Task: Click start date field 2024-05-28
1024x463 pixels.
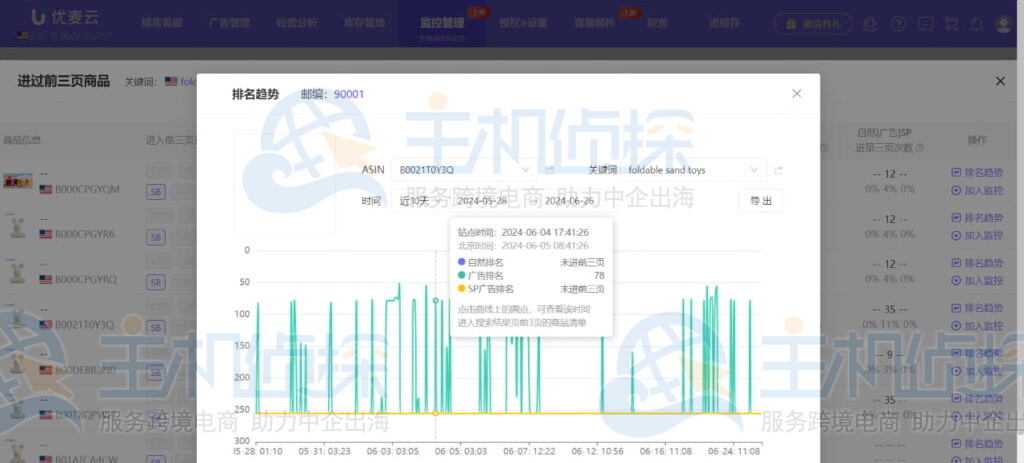Action: coord(482,201)
